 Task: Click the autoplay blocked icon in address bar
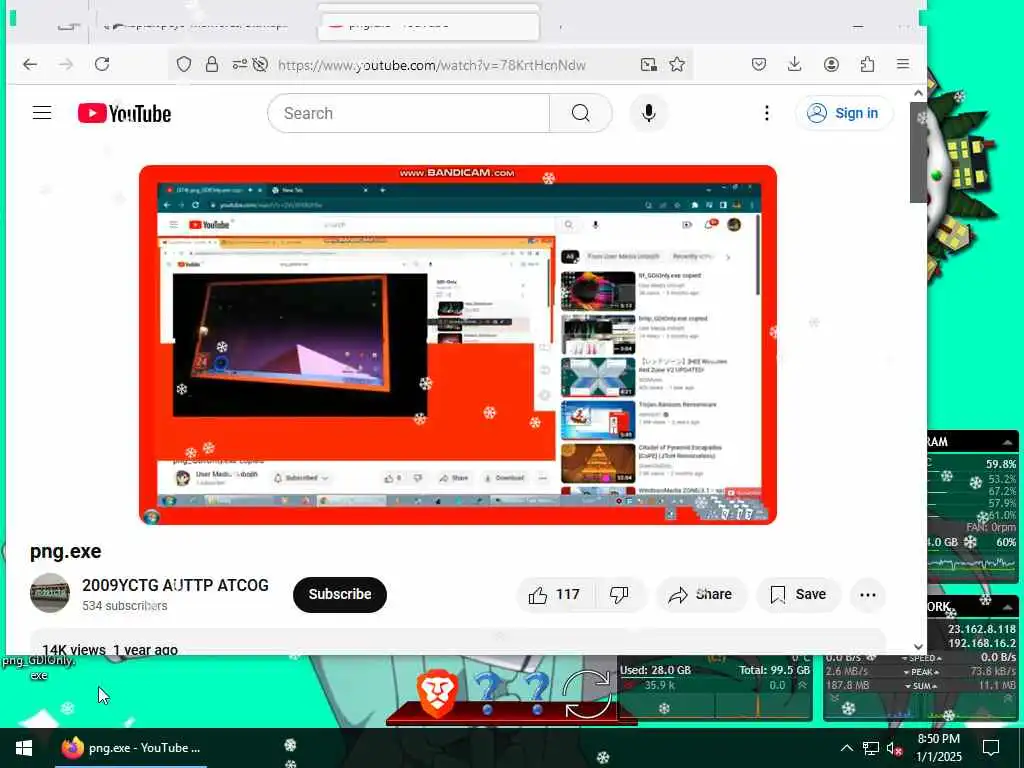click(261, 64)
